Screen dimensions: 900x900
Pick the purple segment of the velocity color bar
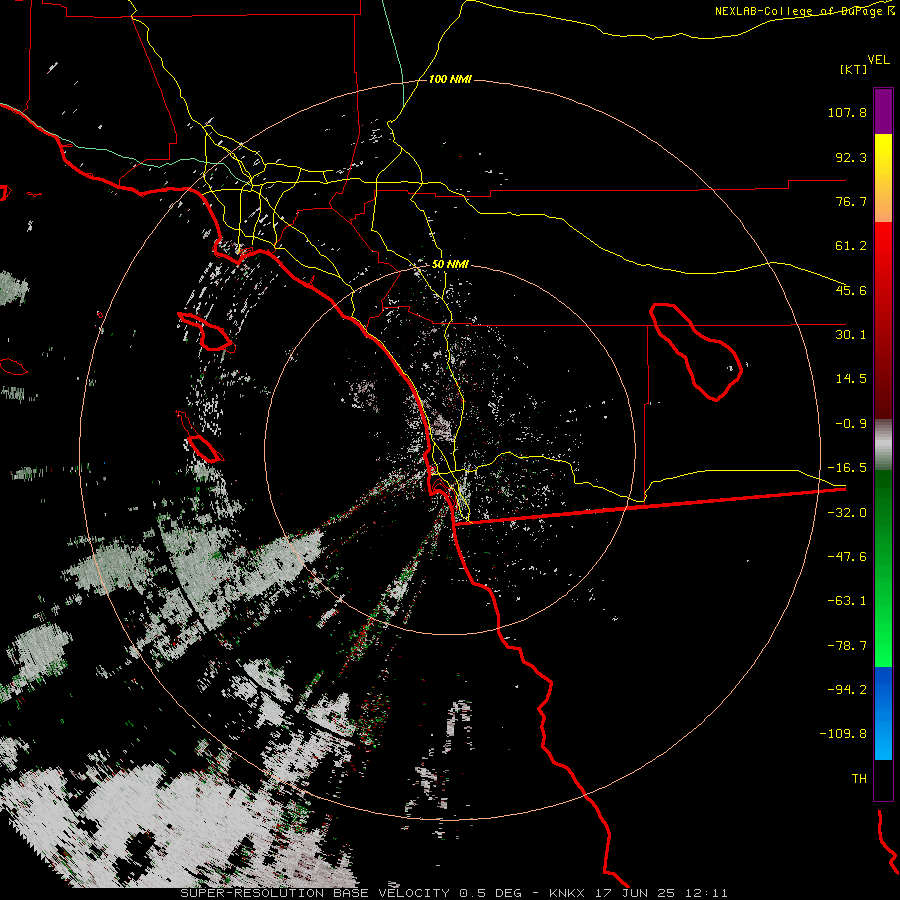coord(883,111)
